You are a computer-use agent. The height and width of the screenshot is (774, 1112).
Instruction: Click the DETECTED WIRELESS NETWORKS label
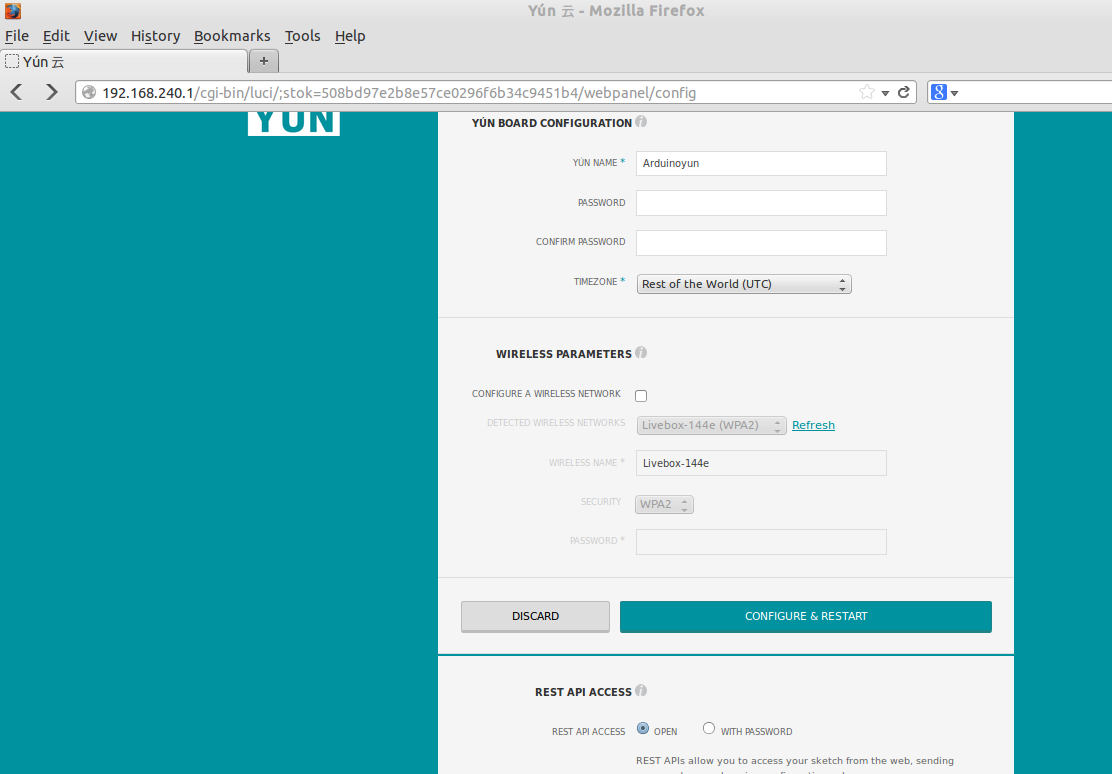point(556,423)
